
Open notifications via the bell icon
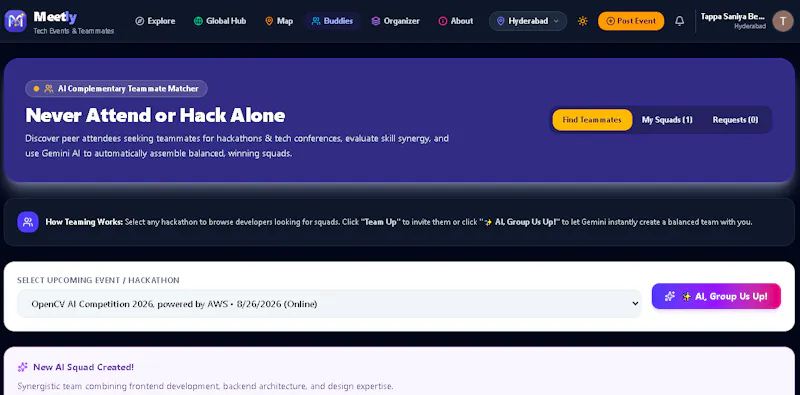(680, 21)
